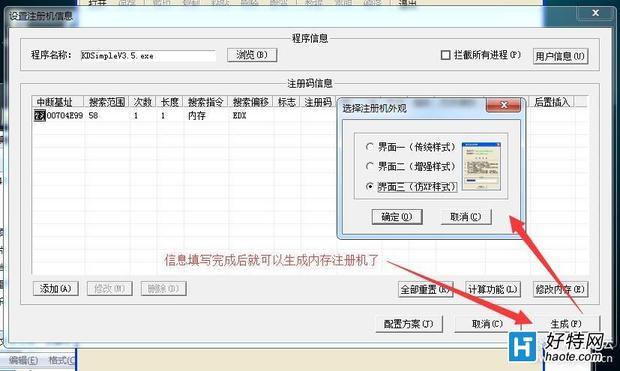The height and width of the screenshot is (371, 620).
Task: Click the 长度 column header
Action: (170, 102)
